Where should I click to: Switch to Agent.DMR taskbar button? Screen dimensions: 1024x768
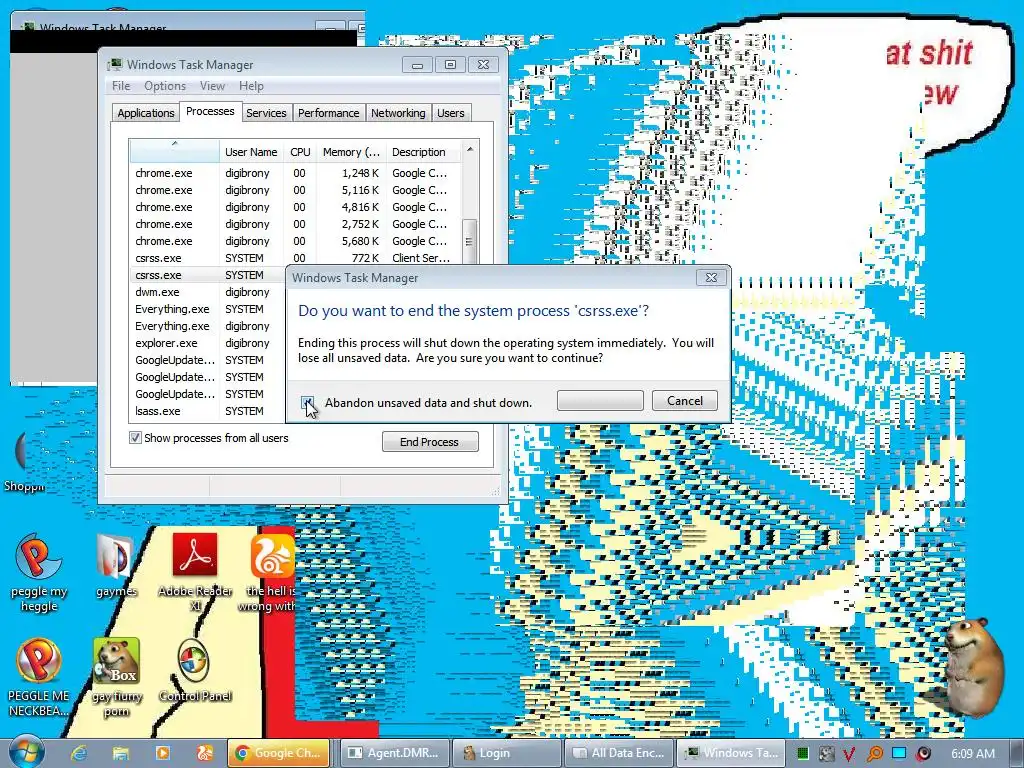point(396,753)
